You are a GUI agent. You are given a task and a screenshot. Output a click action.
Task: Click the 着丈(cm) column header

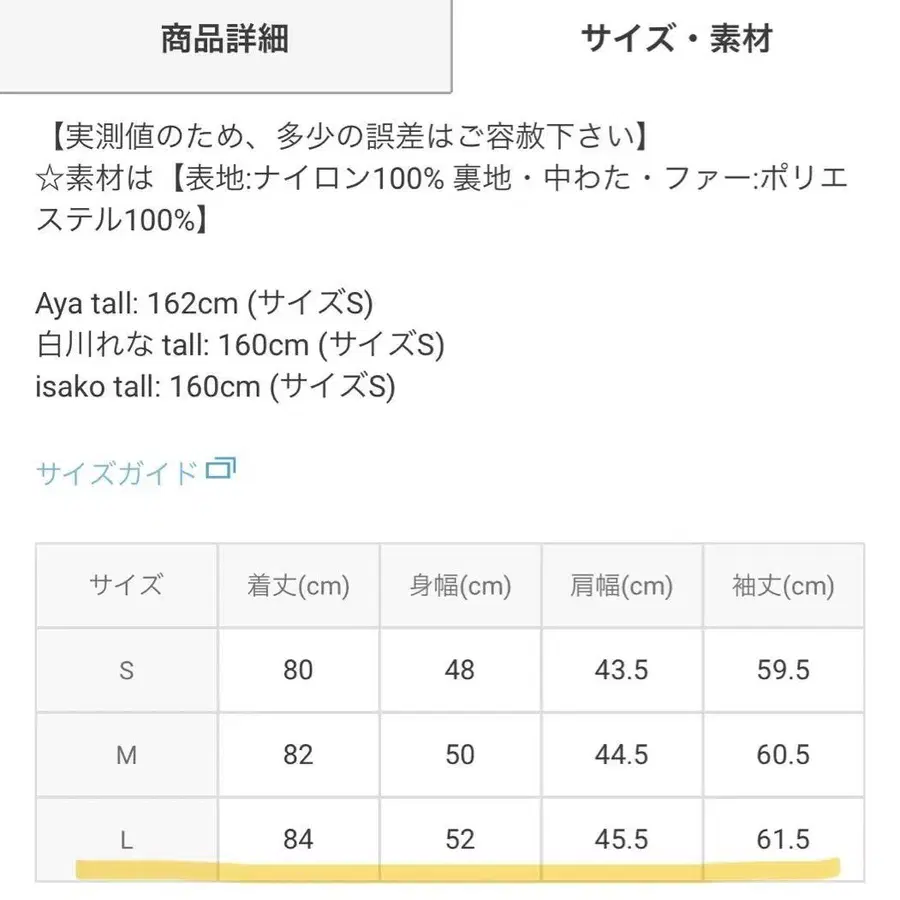(298, 585)
